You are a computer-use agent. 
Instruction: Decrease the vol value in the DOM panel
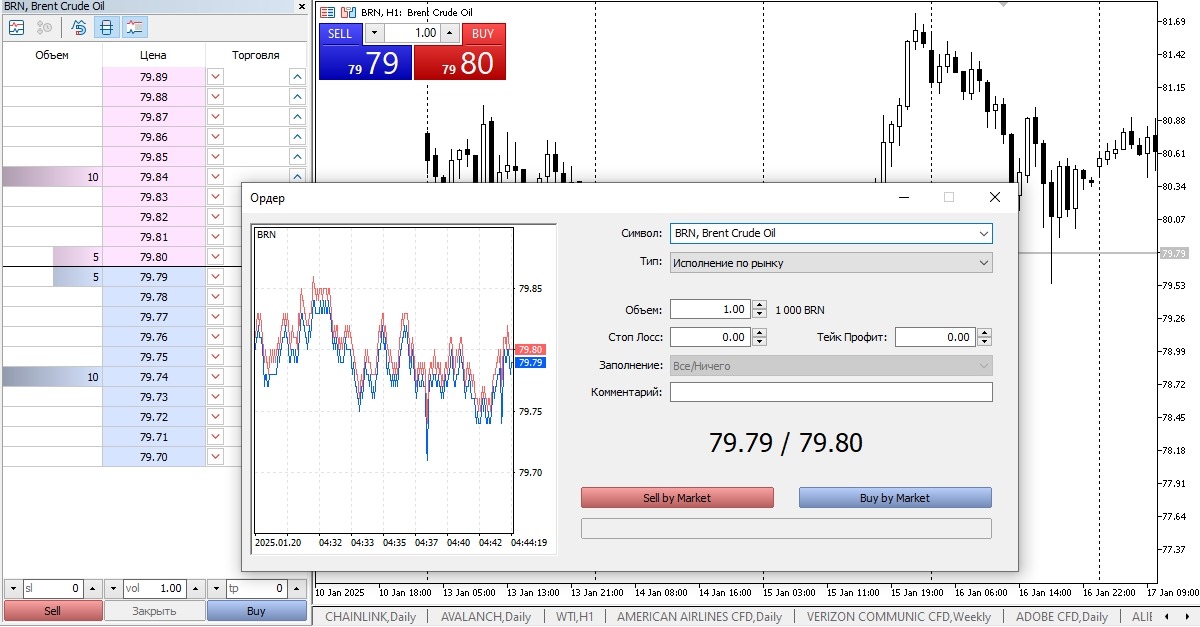click(x=114, y=589)
